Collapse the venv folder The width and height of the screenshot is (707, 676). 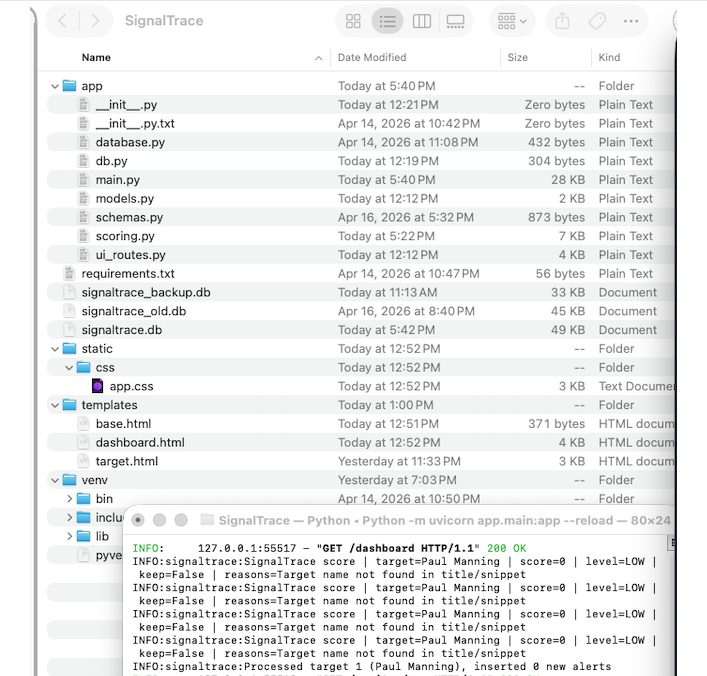tap(55, 480)
